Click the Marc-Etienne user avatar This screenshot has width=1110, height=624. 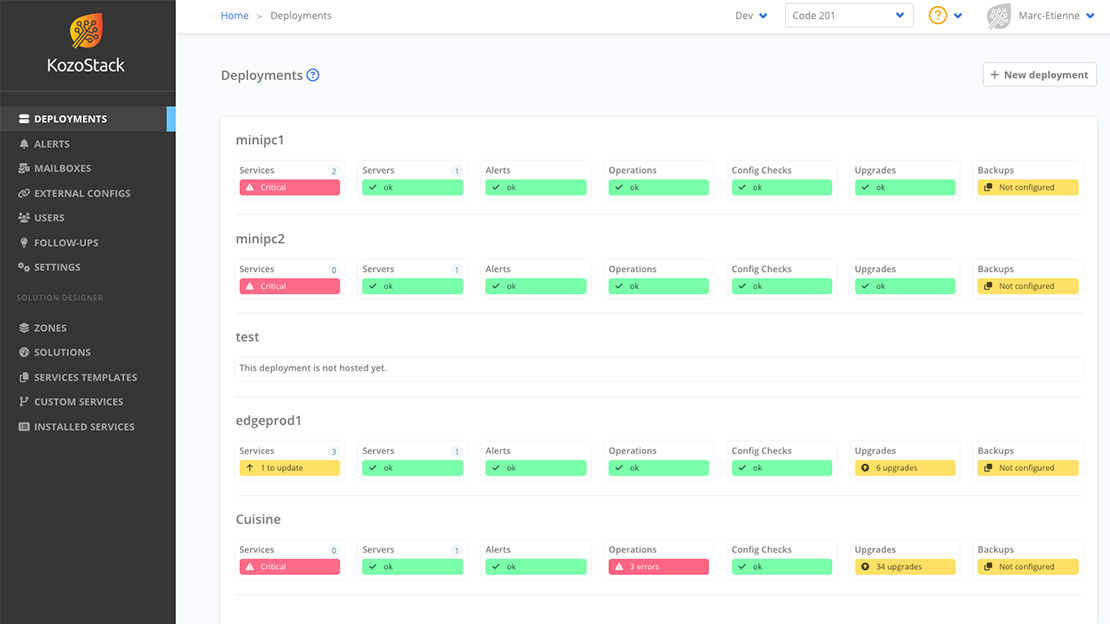coord(999,16)
